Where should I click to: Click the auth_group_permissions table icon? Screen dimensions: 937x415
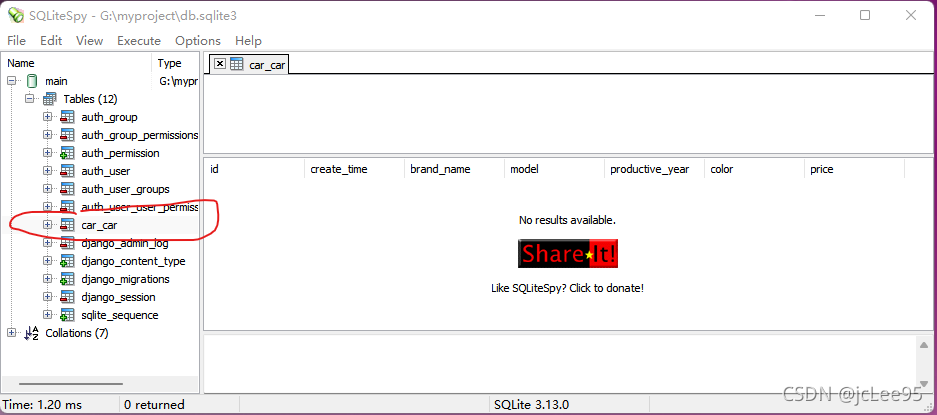pyautogui.click(x=67, y=135)
